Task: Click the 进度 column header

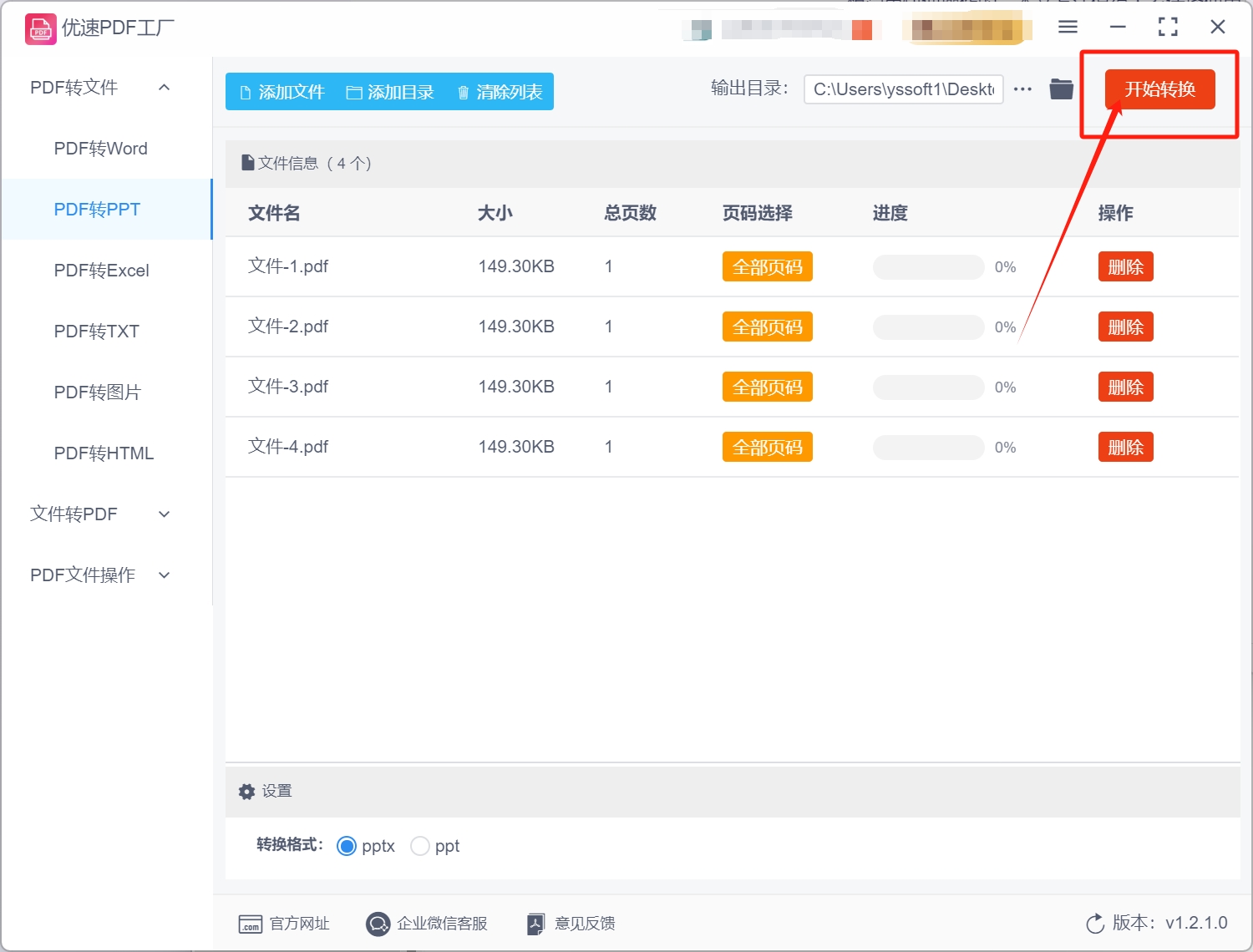Action: [x=890, y=213]
